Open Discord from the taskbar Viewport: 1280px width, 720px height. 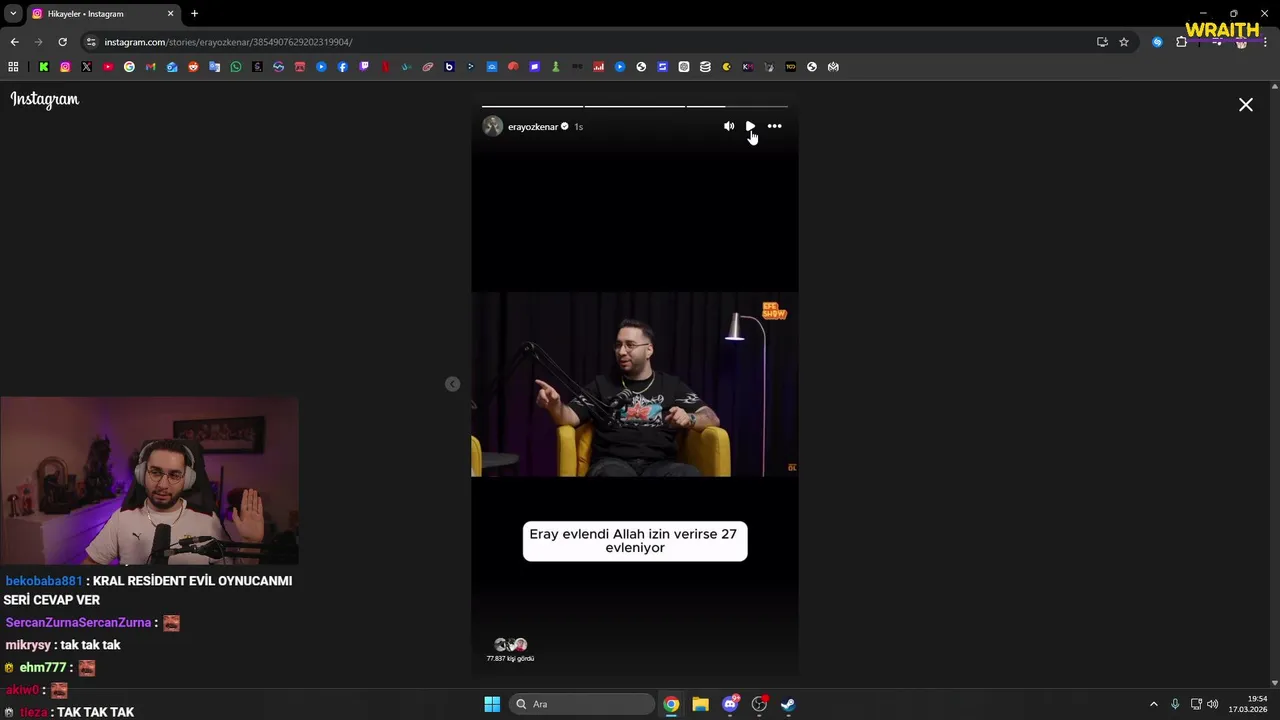coord(730,704)
